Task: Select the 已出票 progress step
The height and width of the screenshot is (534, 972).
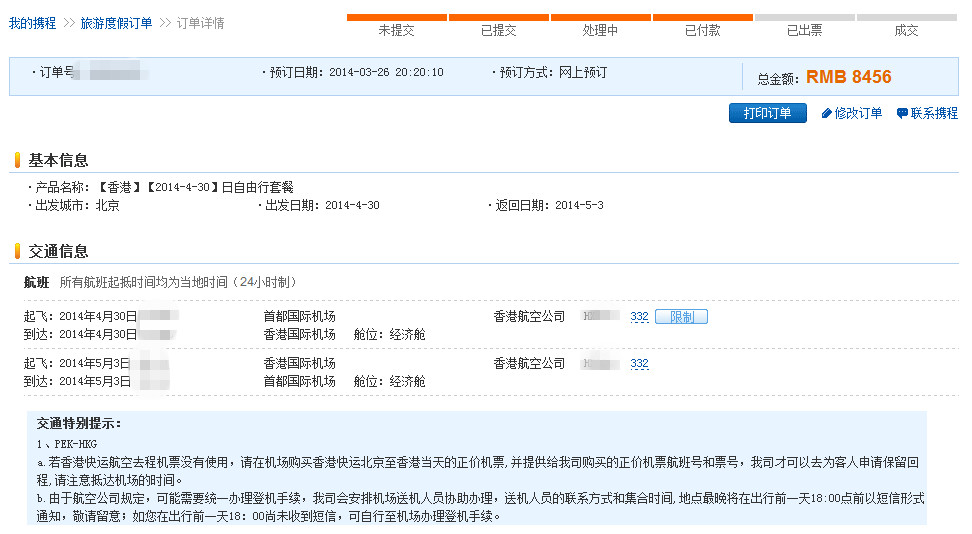Action: point(804,30)
